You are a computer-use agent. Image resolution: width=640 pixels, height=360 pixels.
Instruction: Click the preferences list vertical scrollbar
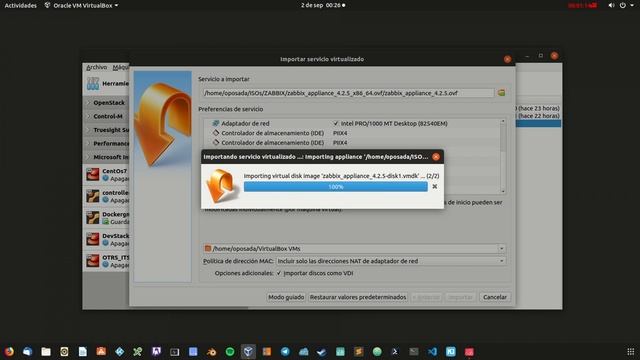(503, 156)
